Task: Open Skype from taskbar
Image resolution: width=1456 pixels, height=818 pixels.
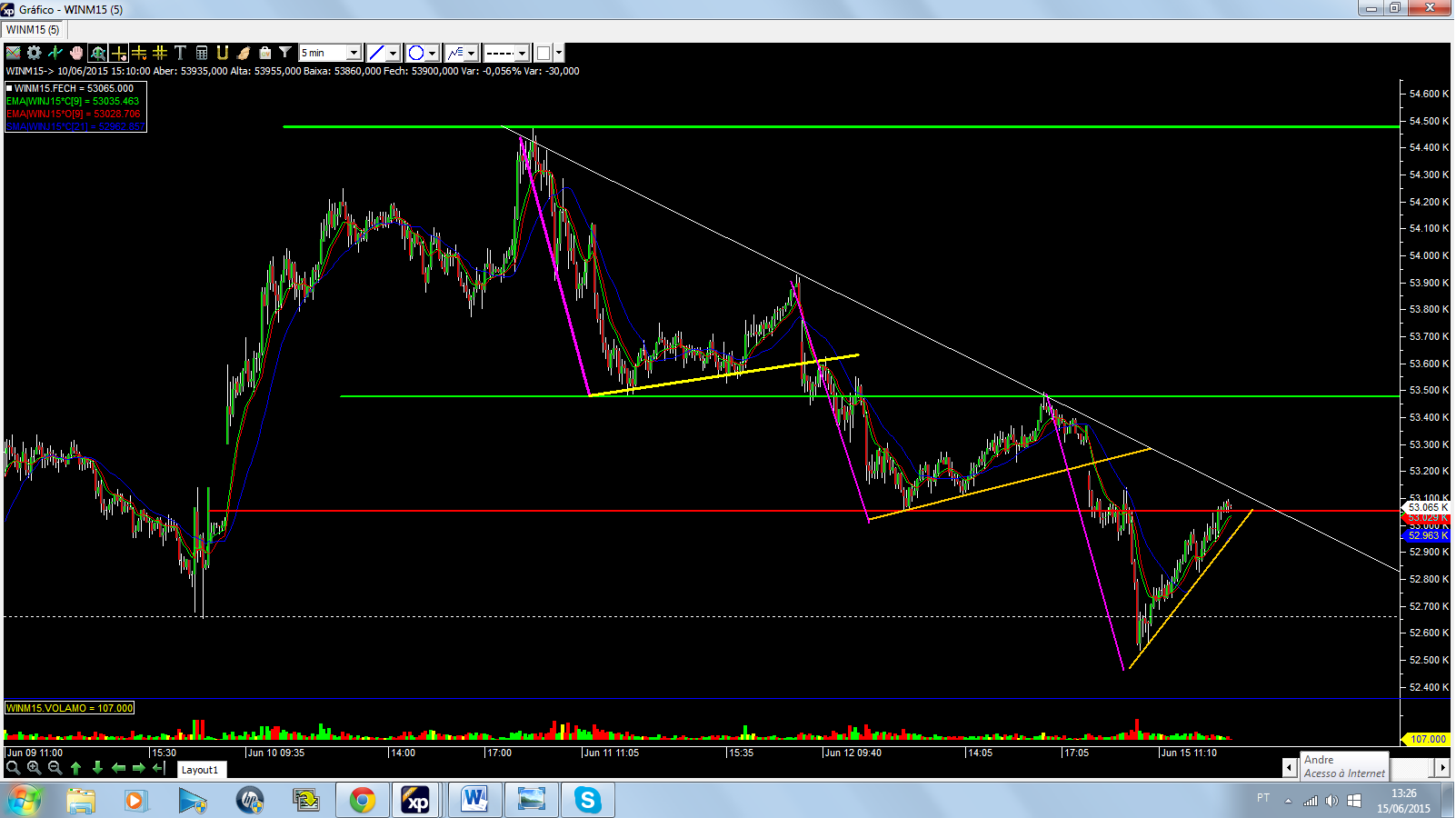Action: tap(588, 801)
